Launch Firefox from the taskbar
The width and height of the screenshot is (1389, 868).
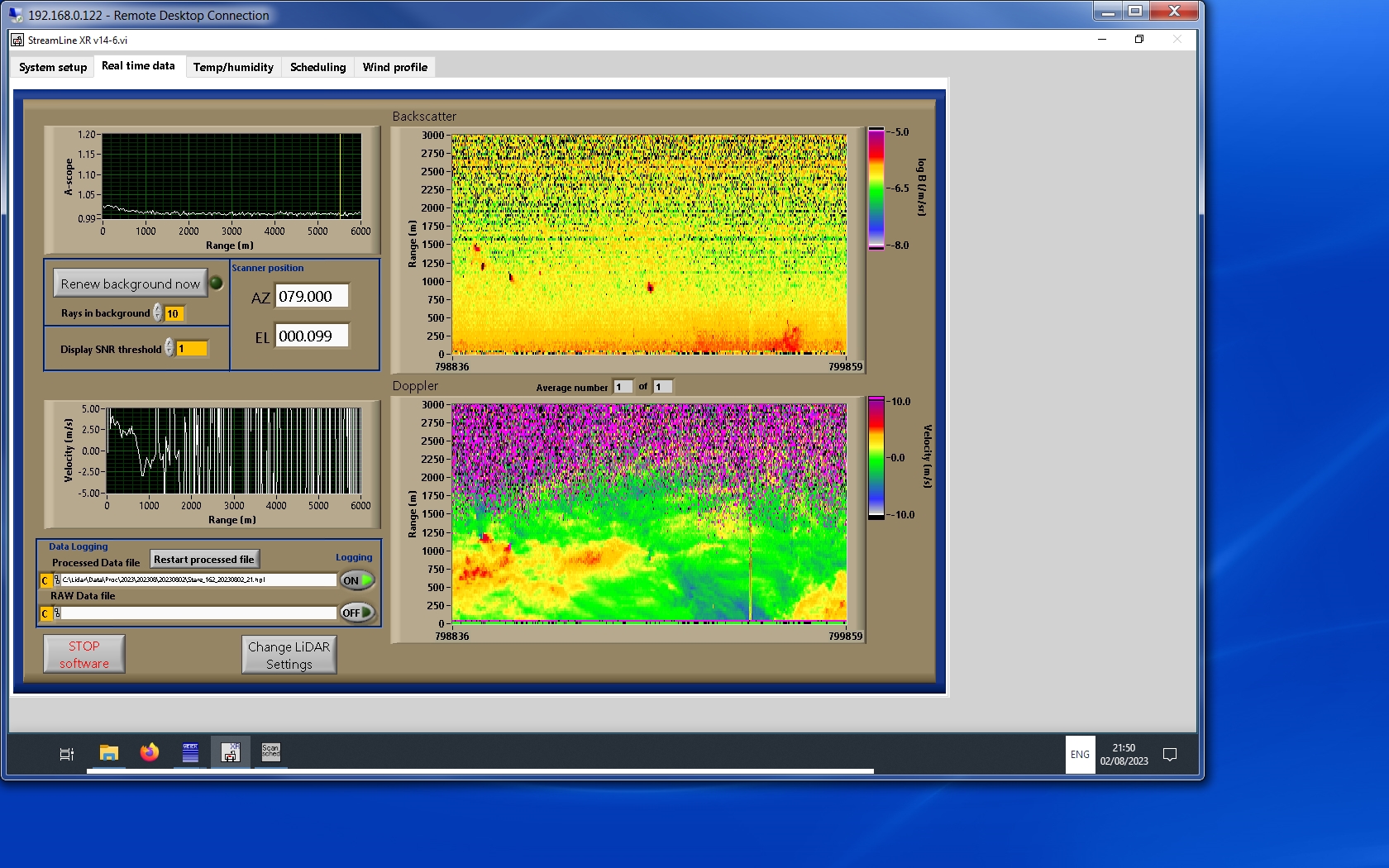point(149,753)
